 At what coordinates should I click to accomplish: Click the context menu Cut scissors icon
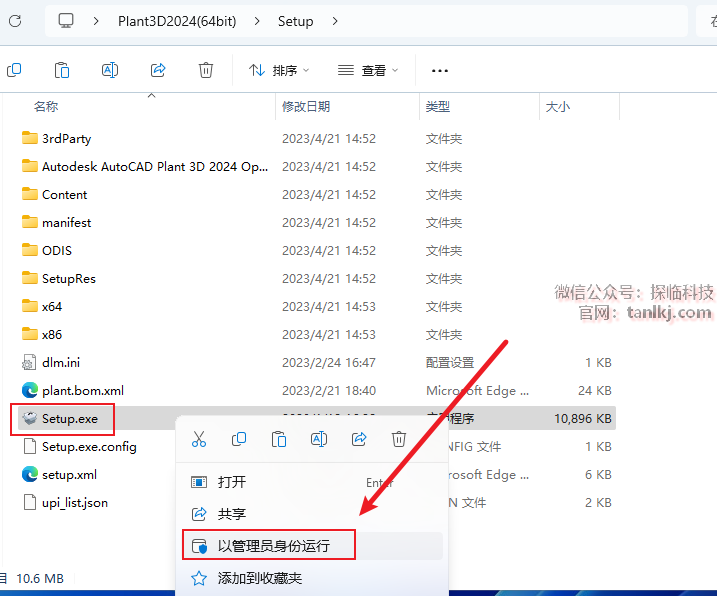pyautogui.click(x=198, y=439)
